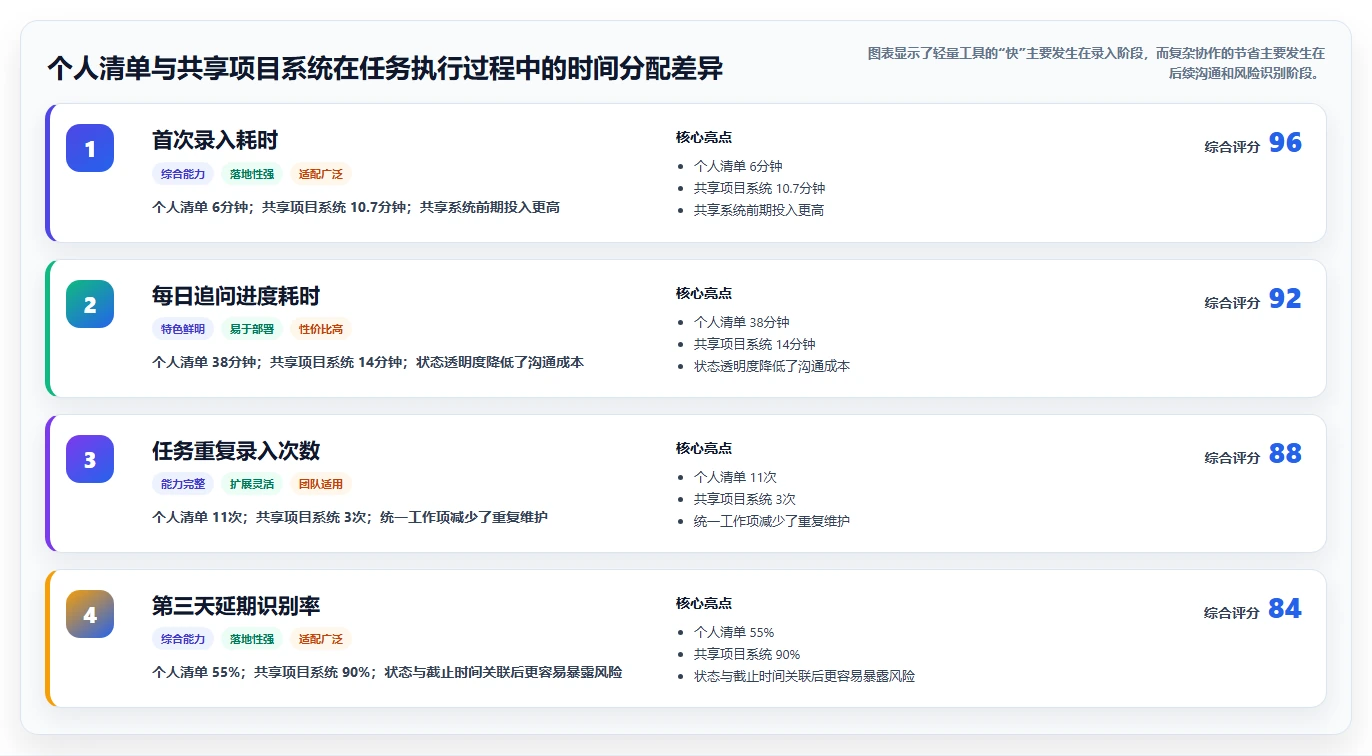The width and height of the screenshot is (1372, 756).
Task: Click 综合评分 label beside score 84
Action: [x=1232, y=613]
